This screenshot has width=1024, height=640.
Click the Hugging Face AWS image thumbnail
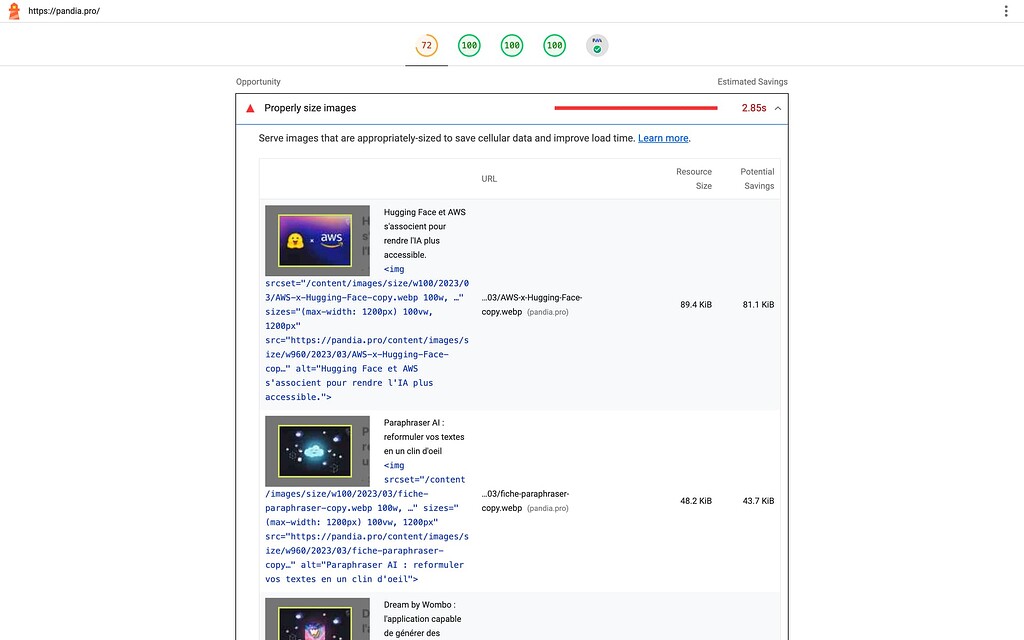(317, 240)
